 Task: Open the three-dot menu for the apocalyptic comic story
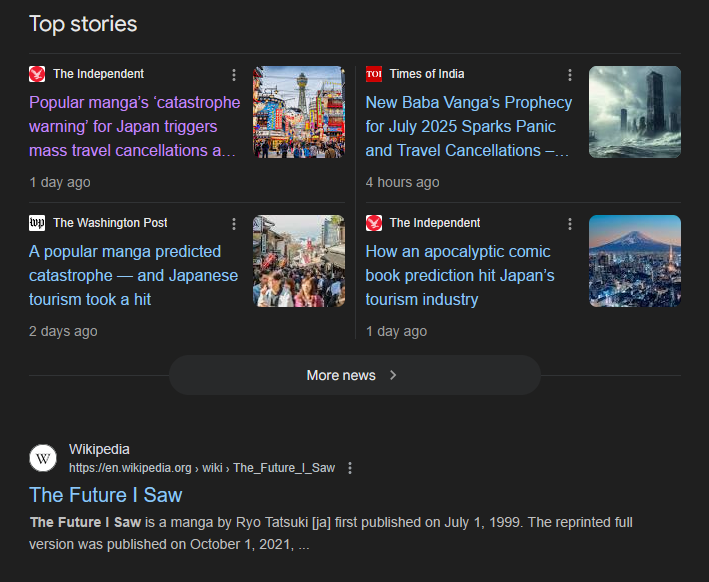[x=570, y=224]
